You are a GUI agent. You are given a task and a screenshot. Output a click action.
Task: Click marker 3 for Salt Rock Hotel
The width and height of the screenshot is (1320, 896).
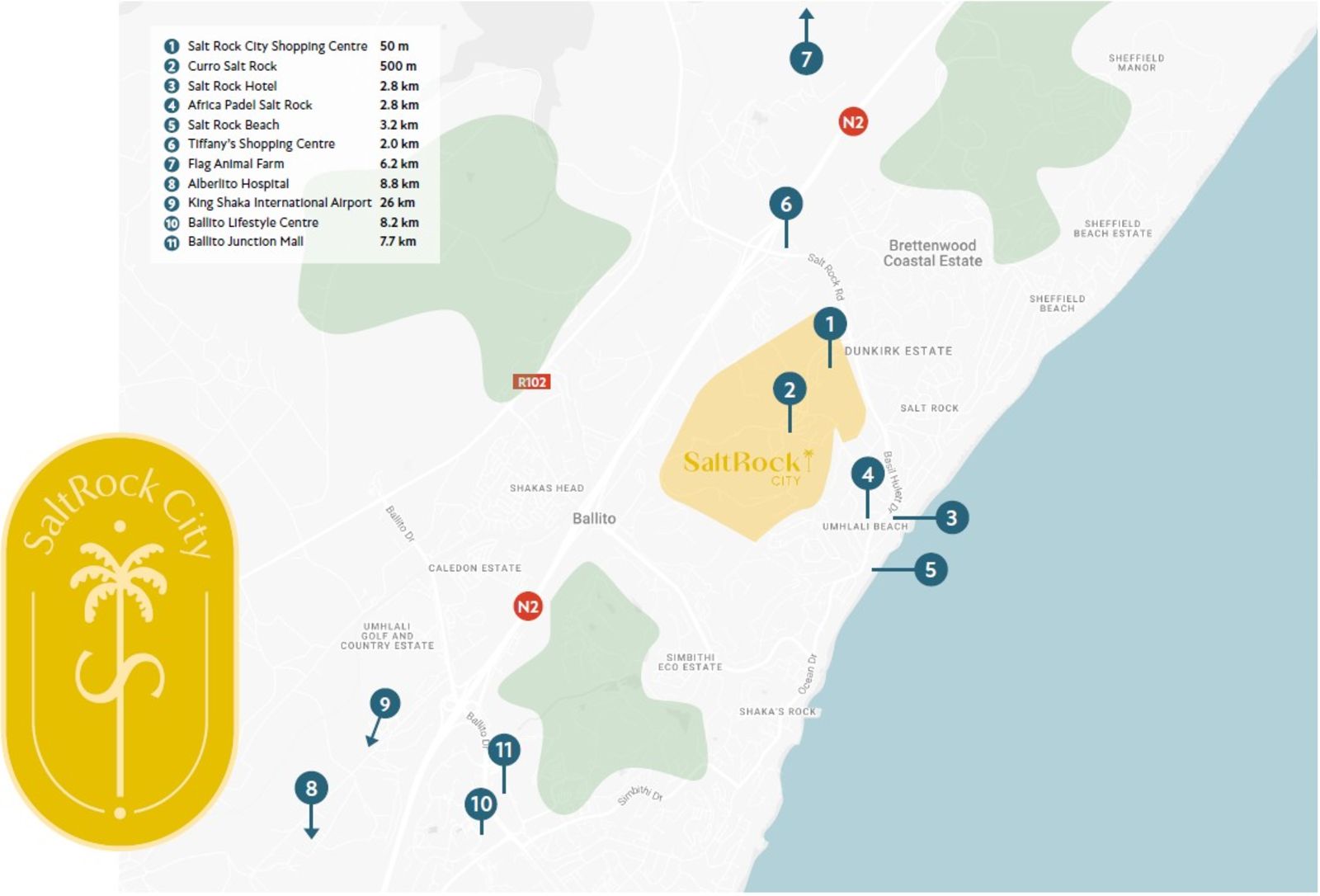coord(951,518)
